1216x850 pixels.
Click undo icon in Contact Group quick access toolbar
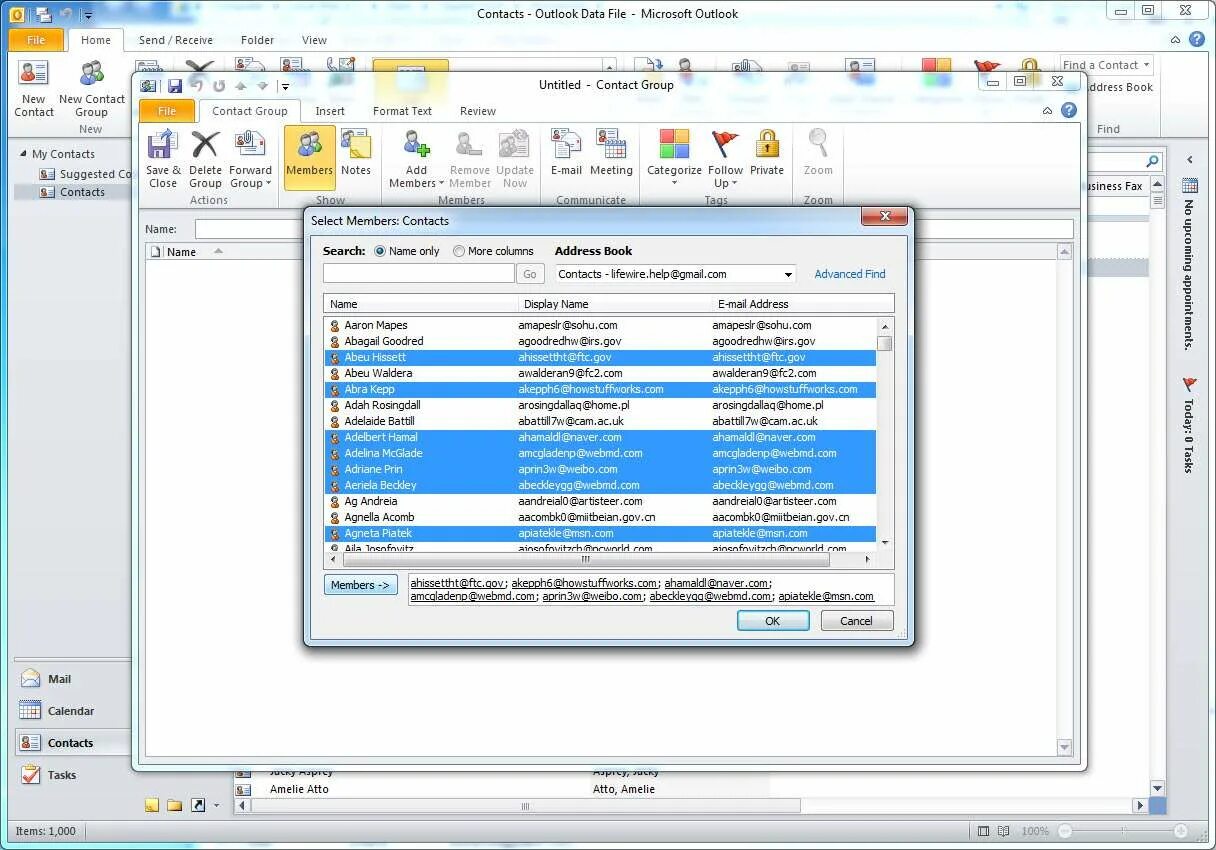(197, 86)
